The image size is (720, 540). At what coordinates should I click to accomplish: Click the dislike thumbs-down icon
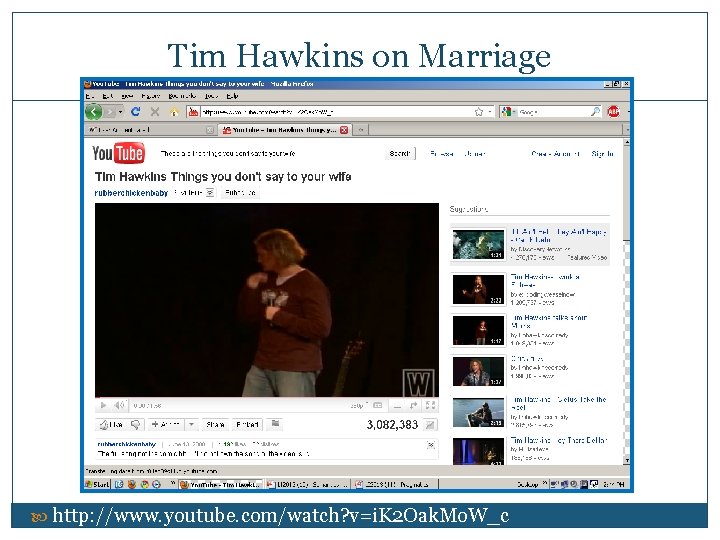pos(136,425)
